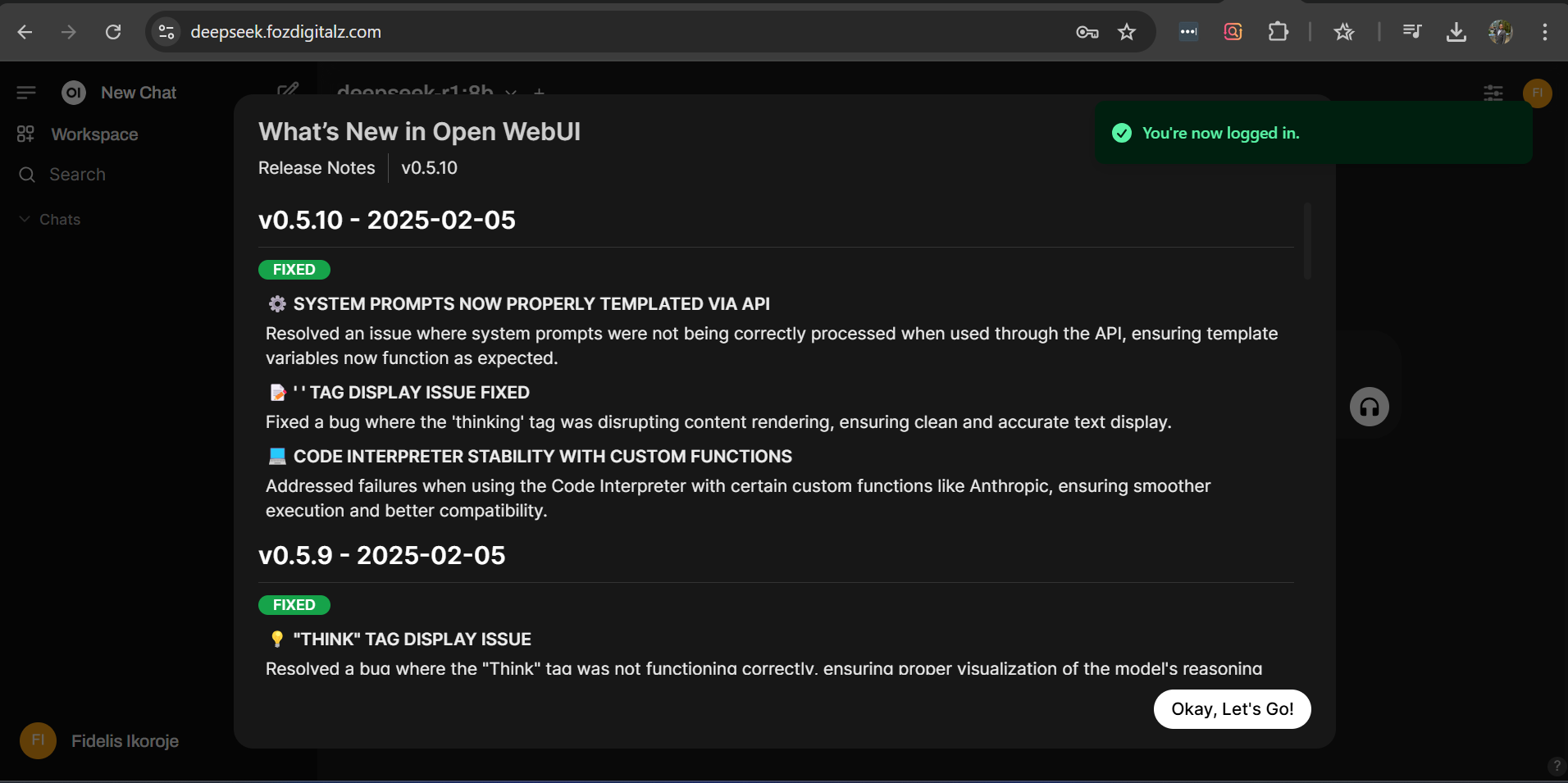The height and width of the screenshot is (783, 1568).
Task: Open the browser profile avatar
Action: point(1501,32)
